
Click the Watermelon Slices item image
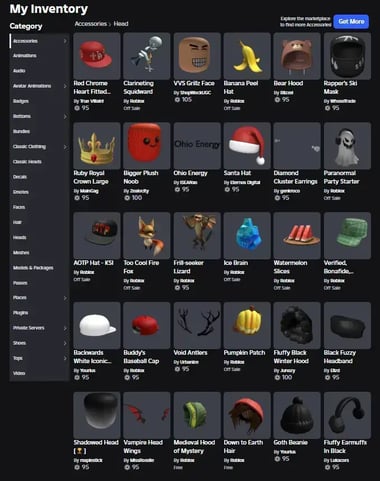pyautogui.click(x=297, y=236)
